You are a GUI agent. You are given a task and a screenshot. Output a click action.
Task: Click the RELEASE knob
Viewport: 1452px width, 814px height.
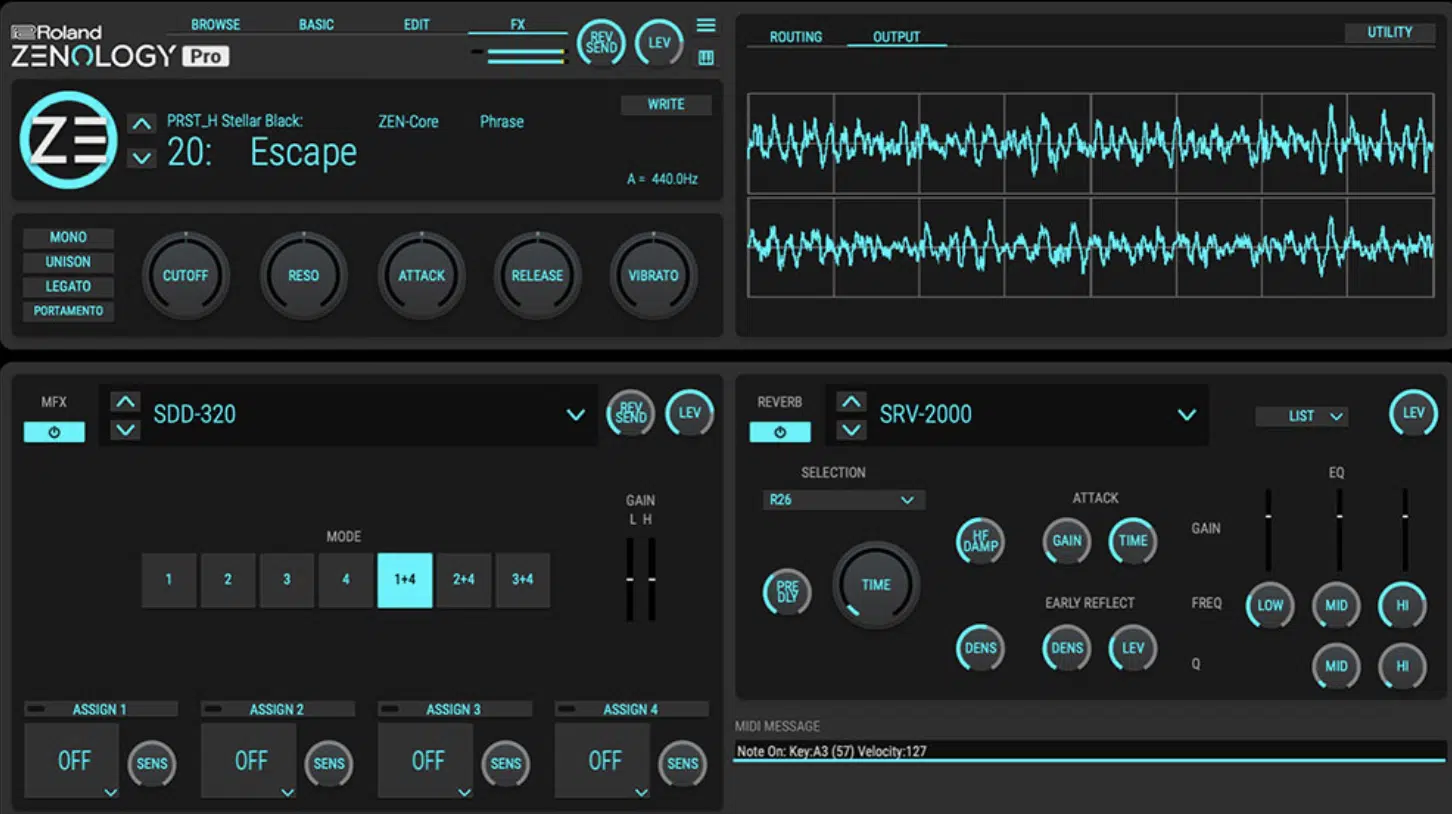pyautogui.click(x=538, y=276)
